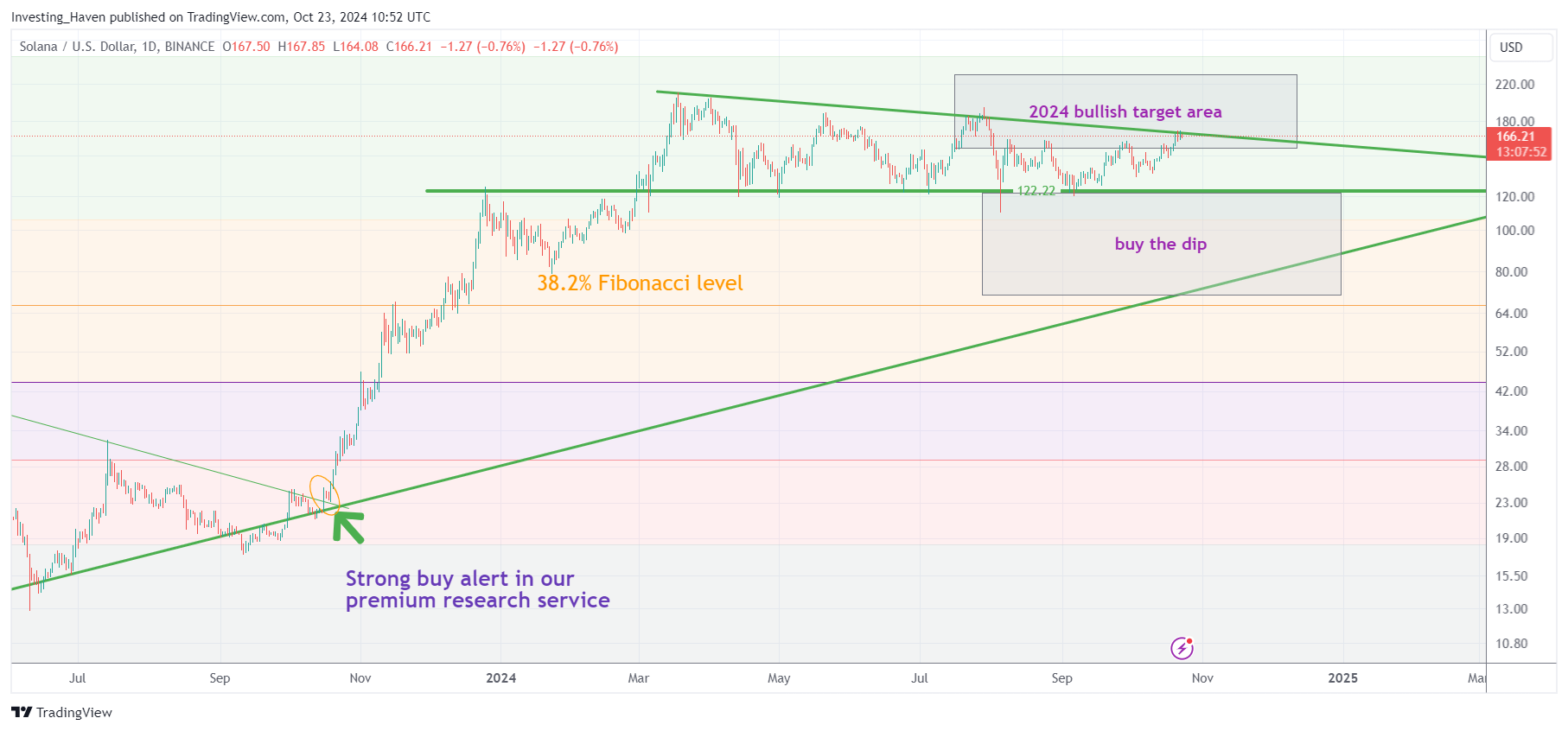Click the chart title 'Solana / U.S. Dollar, 1D, BINANCE'
The height and width of the screenshot is (731, 1568).
(117, 47)
